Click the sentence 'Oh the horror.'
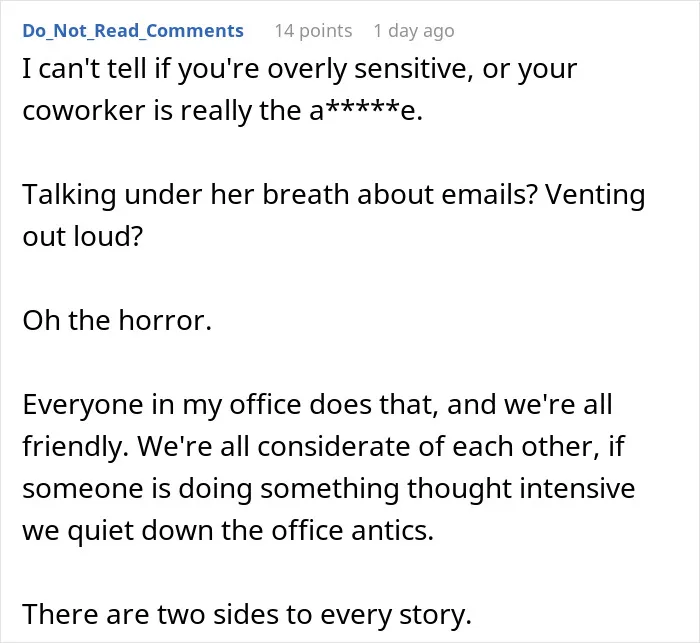 point(117,321)
